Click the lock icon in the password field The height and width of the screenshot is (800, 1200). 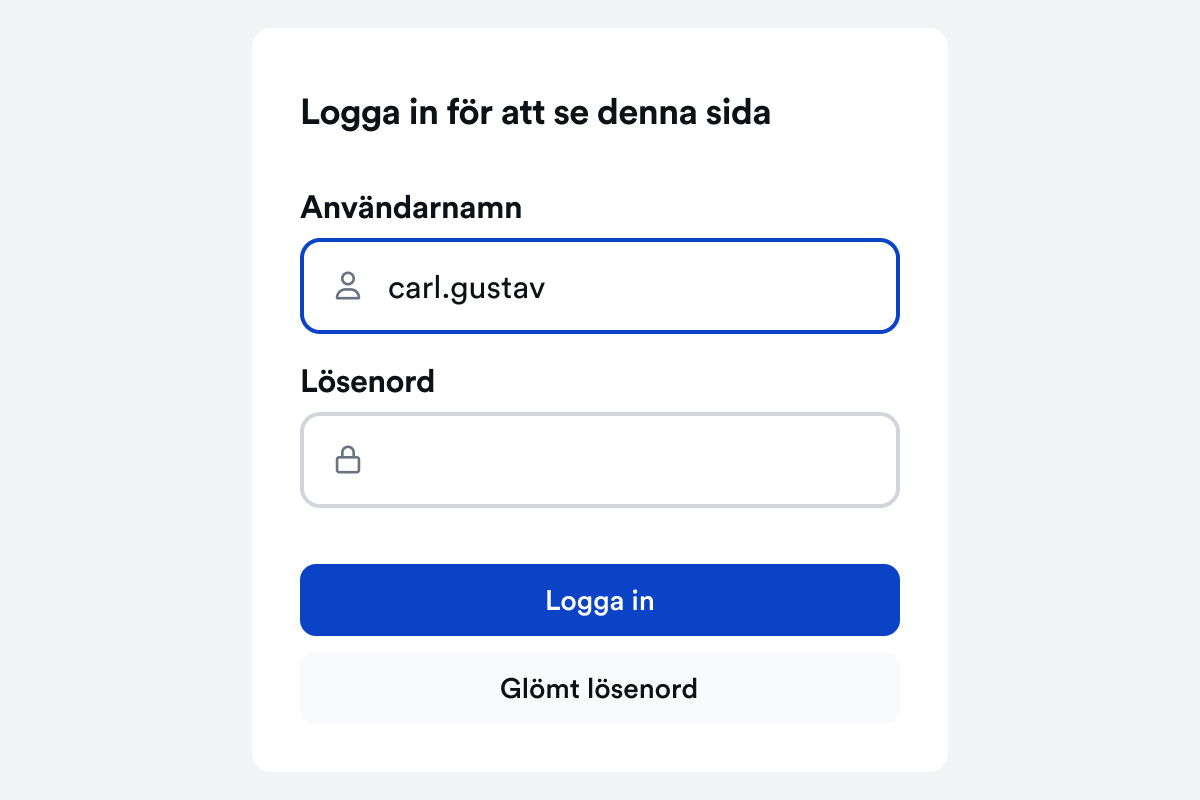point(347,460)
